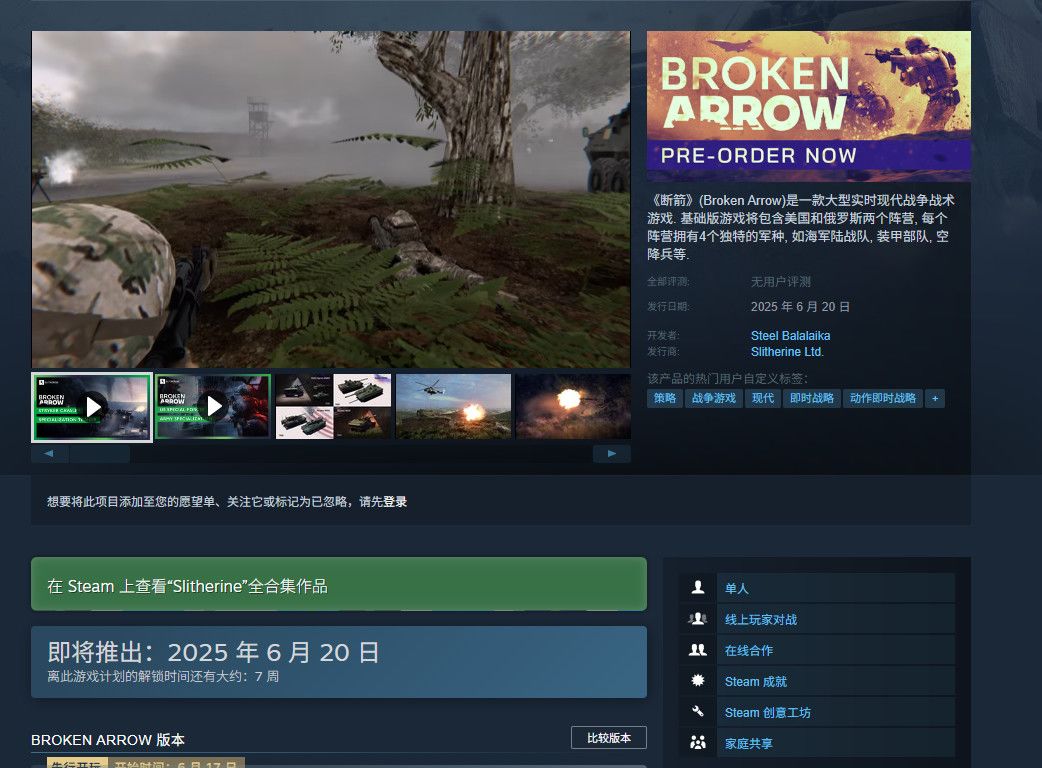This screenshot has height=768, width=1042.
Task: Move media strip back with left arrow
Action: click(x=49, y=454)
